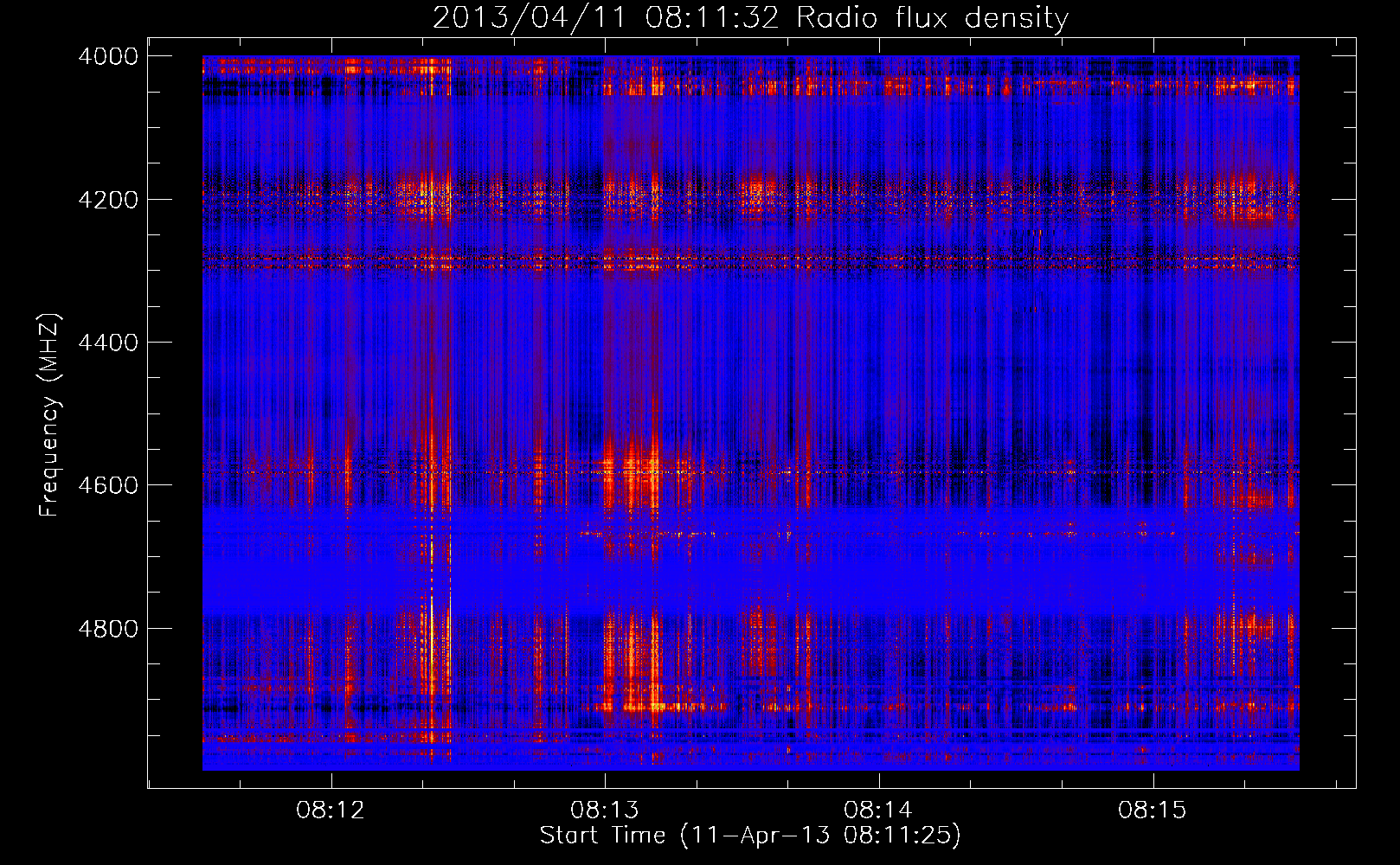The height and width of the screenshot is (865, 1400).
Task: Select the 4200 frequency tick label
Action: click(x=108, y=200)
